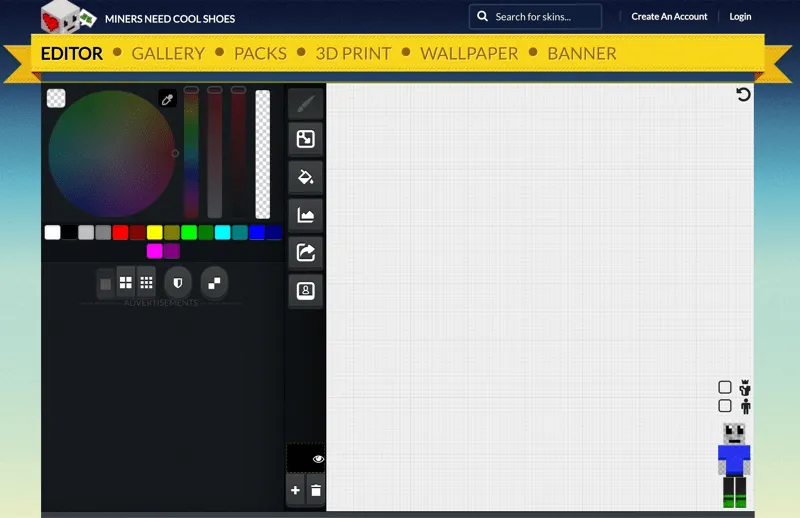Screen dimensions: 800x518
Task: Select the paintbrush tool
Action: (305, 104)
